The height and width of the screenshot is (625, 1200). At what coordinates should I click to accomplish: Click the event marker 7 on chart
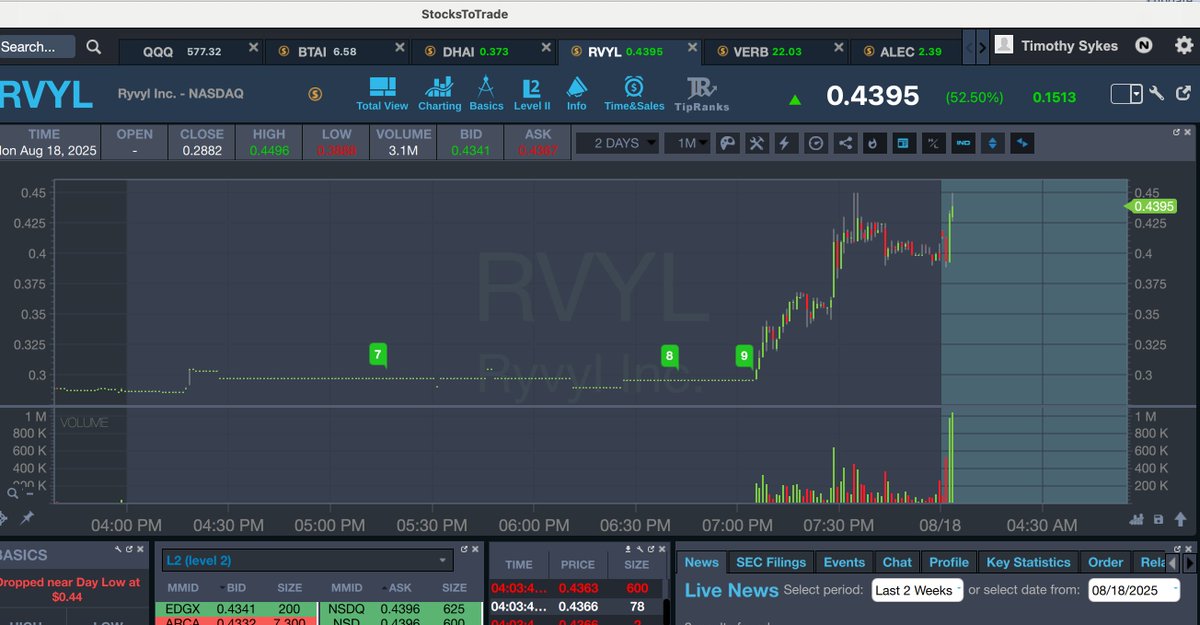[x=377, y=355]
